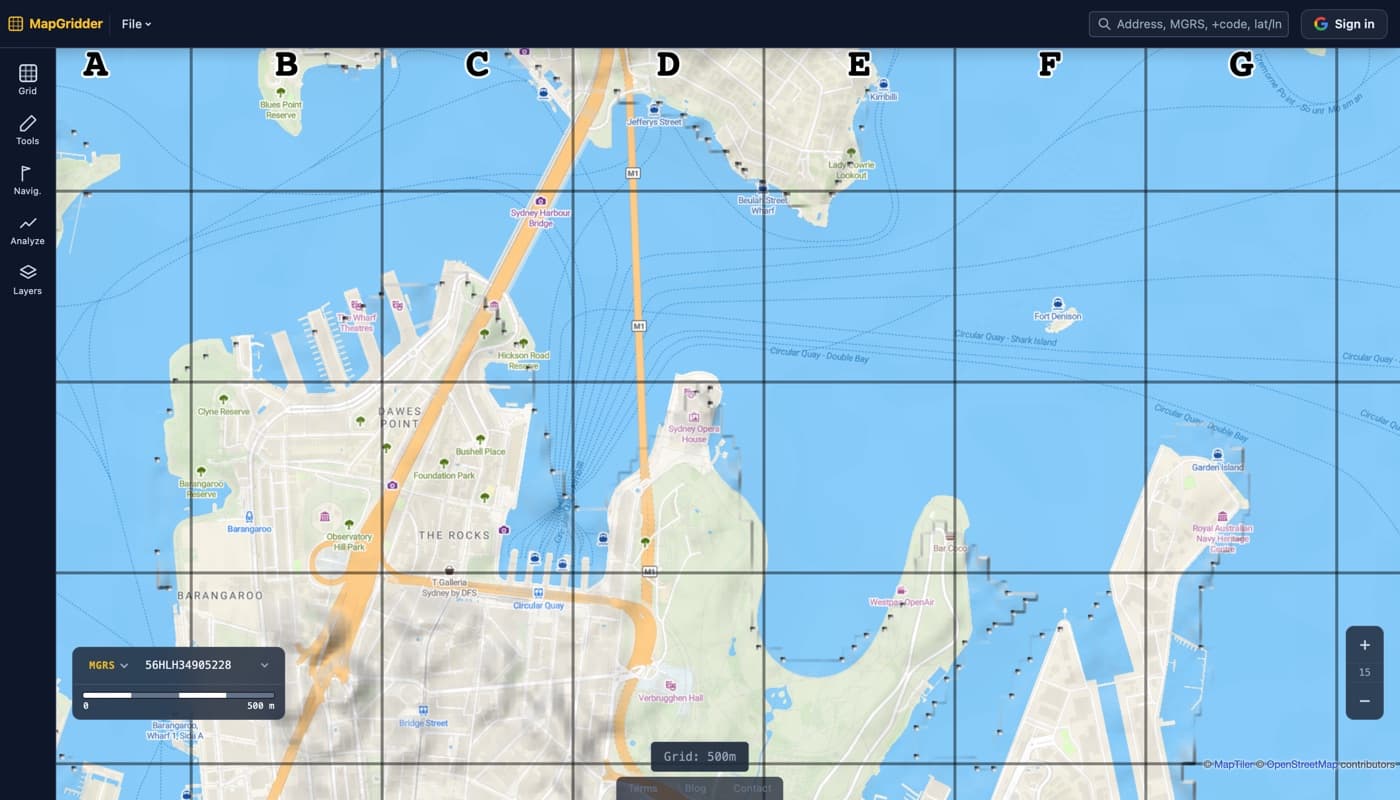Open the Terms link

click(x=642, y=788)
